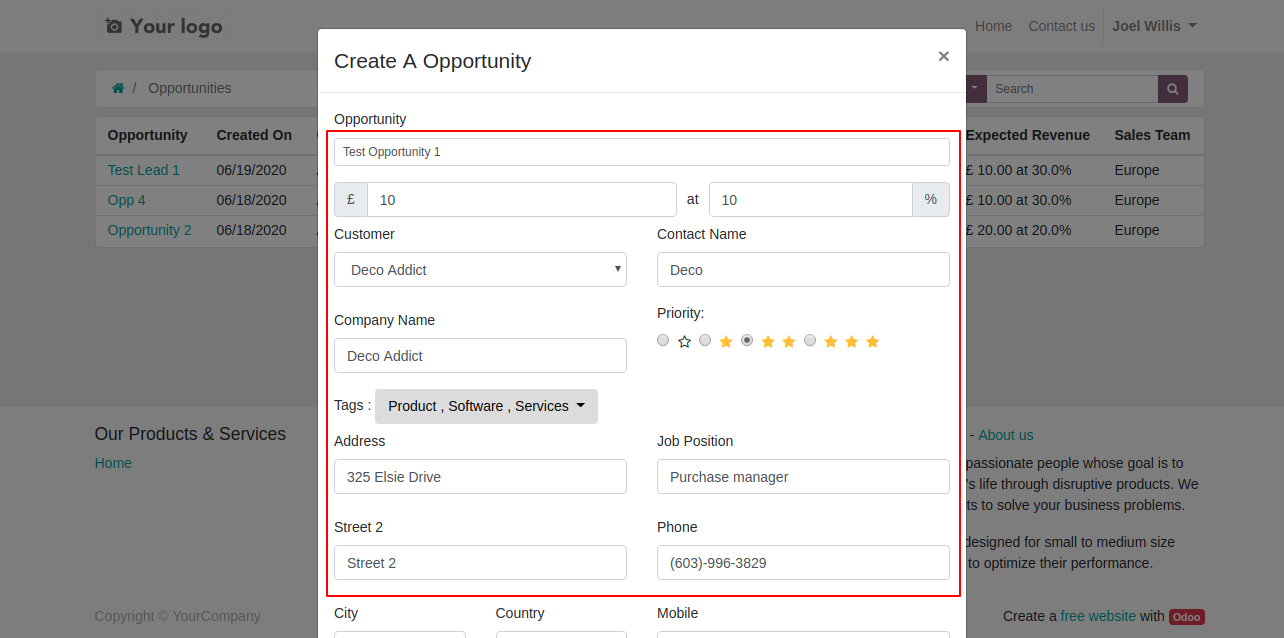
Task: Select the one-star priority radio button
Action: (705, 340)
